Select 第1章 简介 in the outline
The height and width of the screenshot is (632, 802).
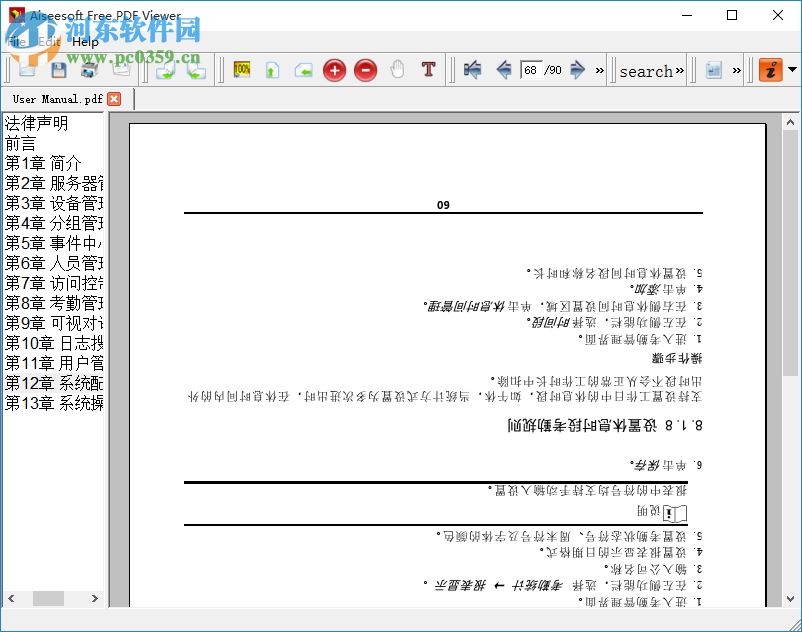tap(44, 162)
